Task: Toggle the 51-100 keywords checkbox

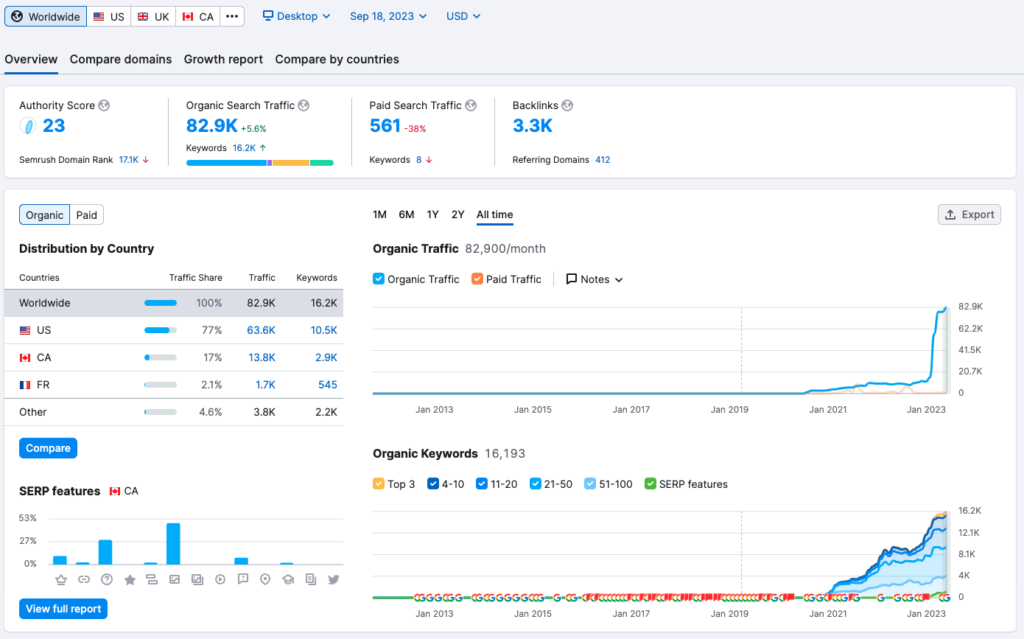Action: tap(590, 484)
